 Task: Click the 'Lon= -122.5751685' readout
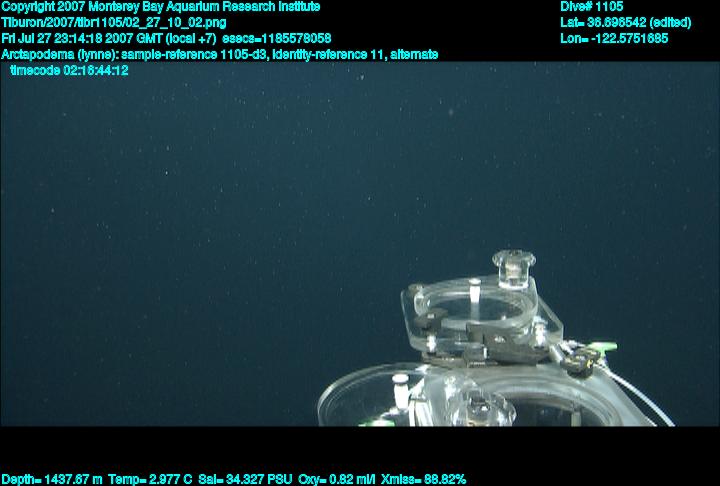tap(614, 38)
